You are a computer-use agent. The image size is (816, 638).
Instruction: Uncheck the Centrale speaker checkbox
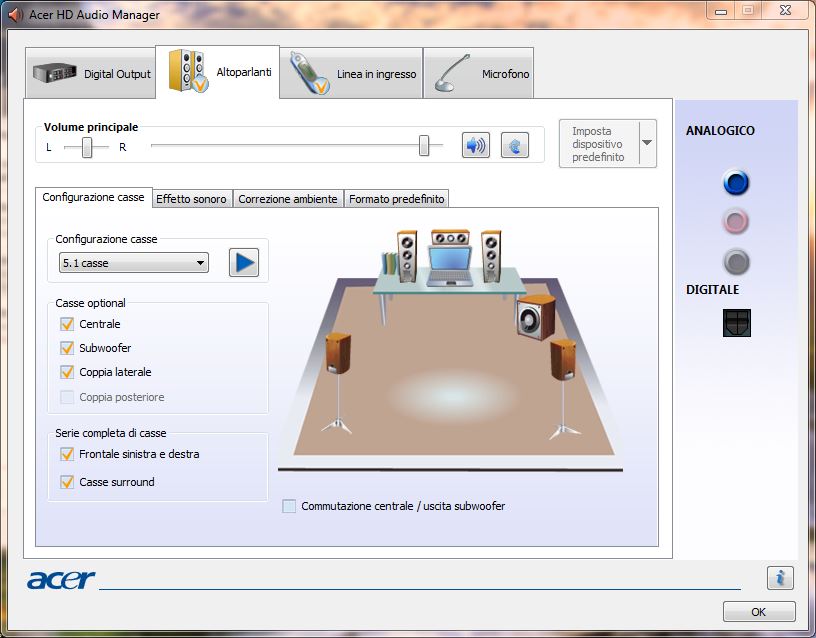pyautogui.click(x=67, y=324)
